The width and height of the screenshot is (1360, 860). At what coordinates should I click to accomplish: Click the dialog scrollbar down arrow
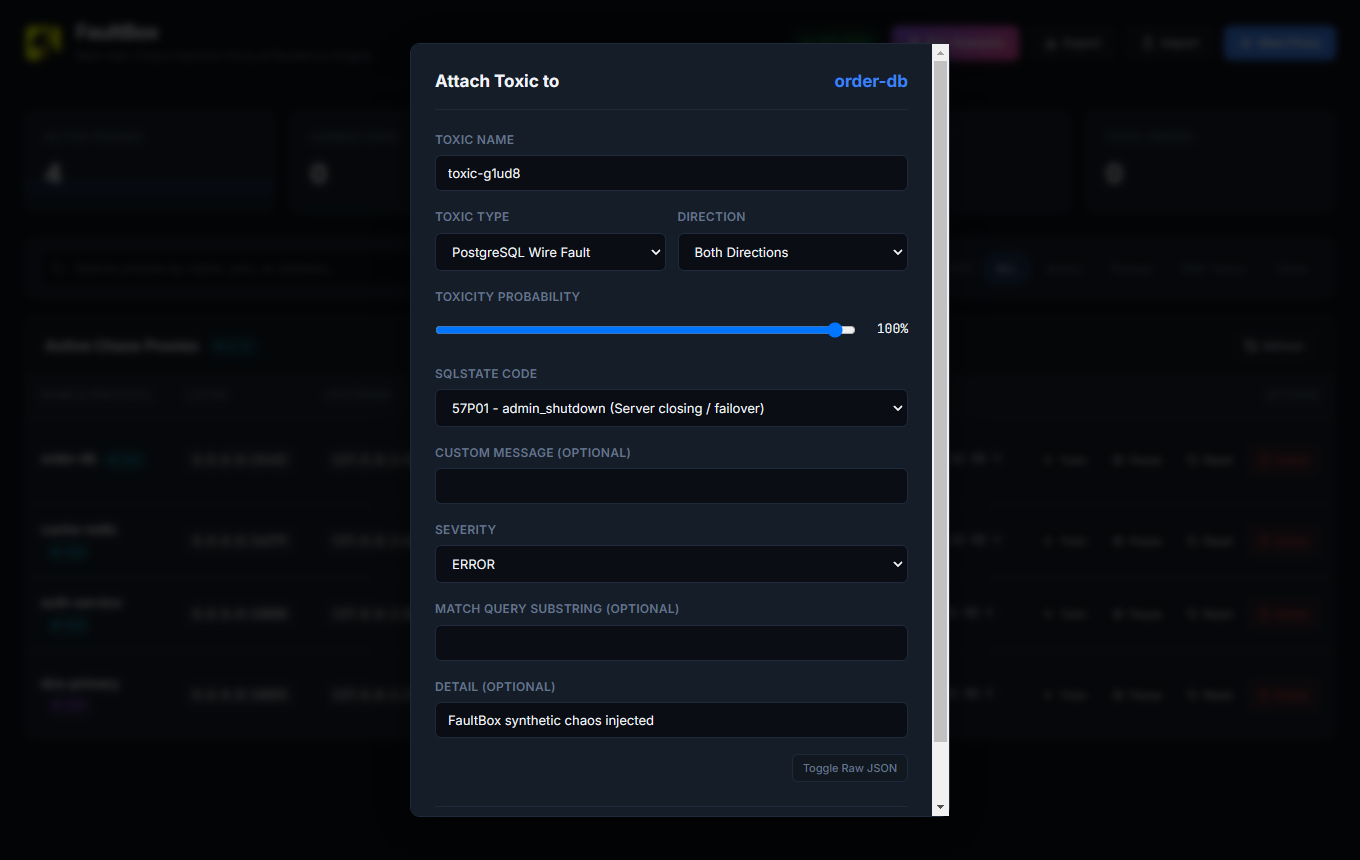click(x=940, y=807)
